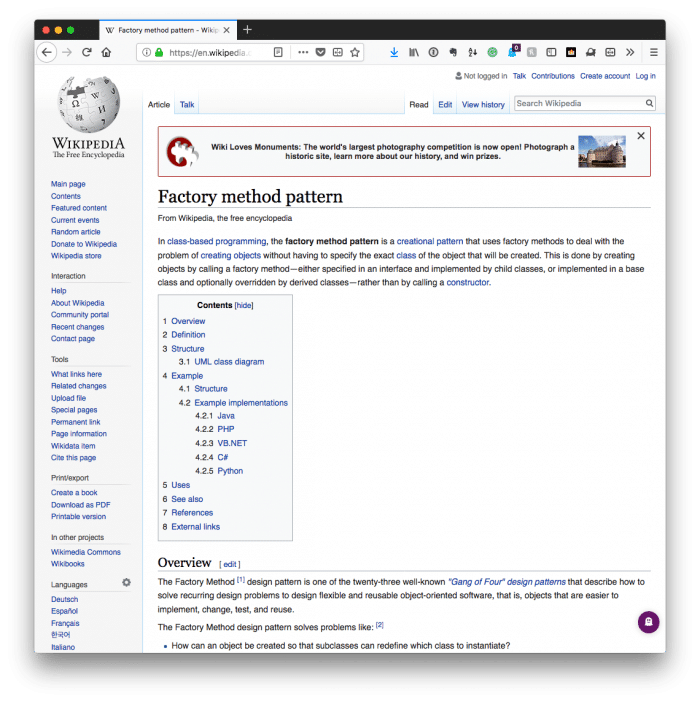700x702 pixels.
Task: Open the Firefox hamburger menu
Action: click(654, 52)
